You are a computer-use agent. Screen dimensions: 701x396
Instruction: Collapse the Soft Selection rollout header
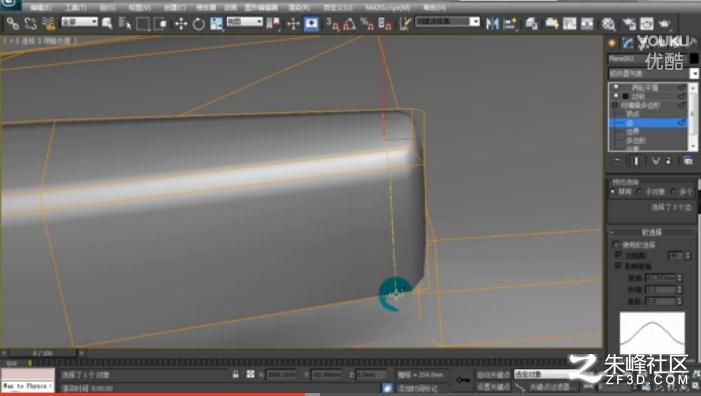pyautogui.click(x=651, y=232)
